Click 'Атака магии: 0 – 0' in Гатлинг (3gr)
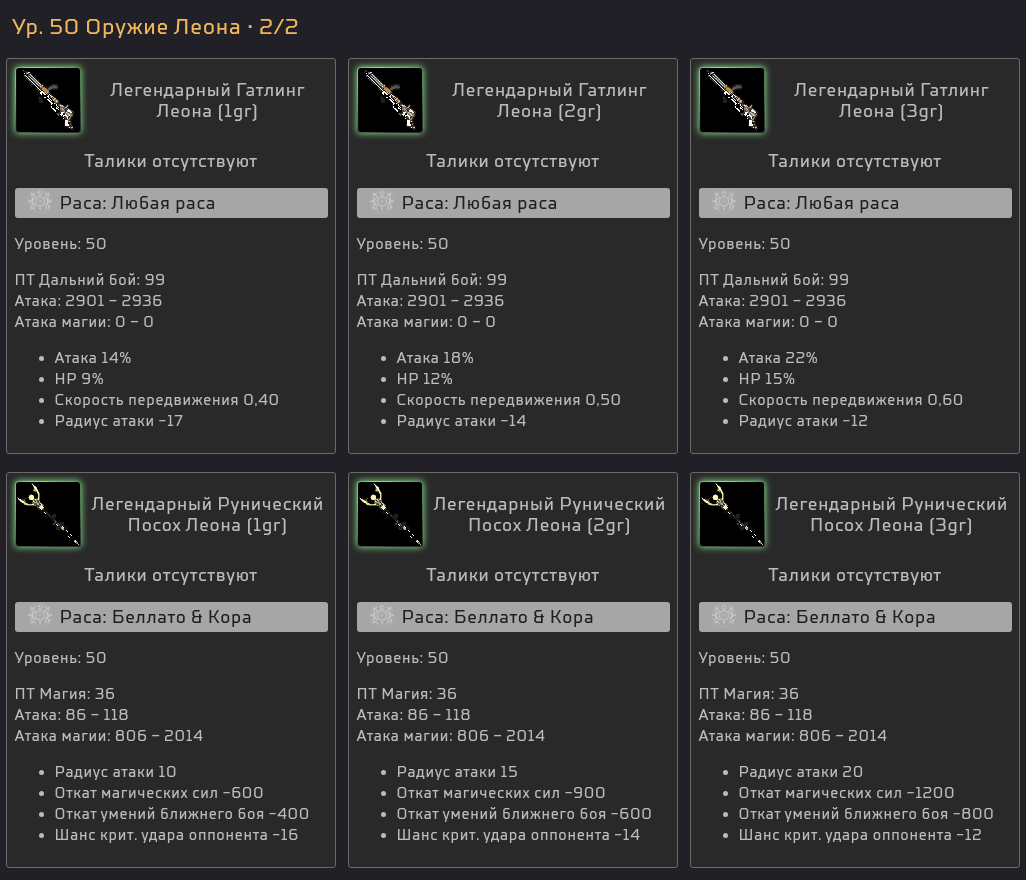 (768, 322)
